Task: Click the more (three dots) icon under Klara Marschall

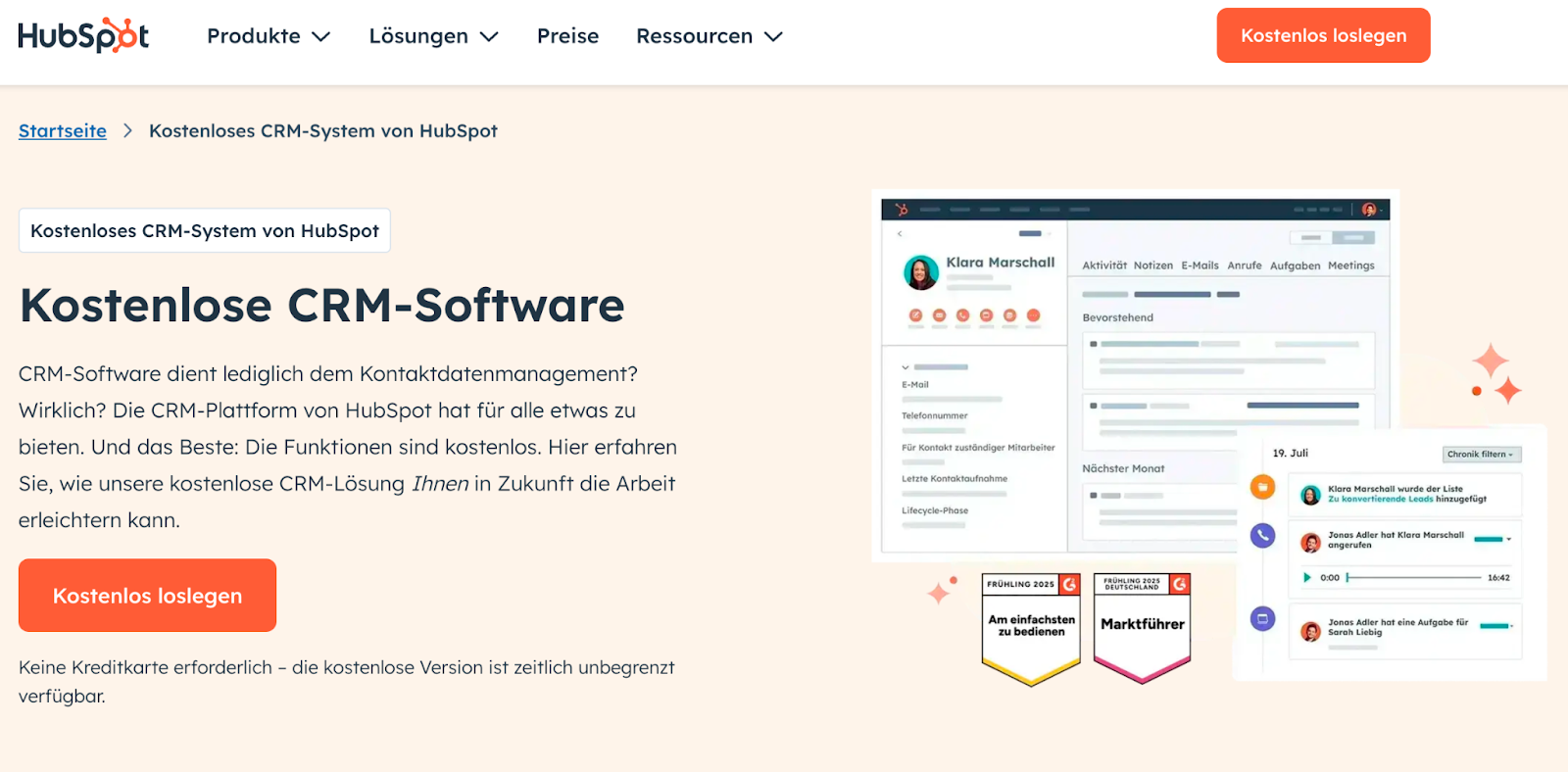Action: (x=1033, y=315)
